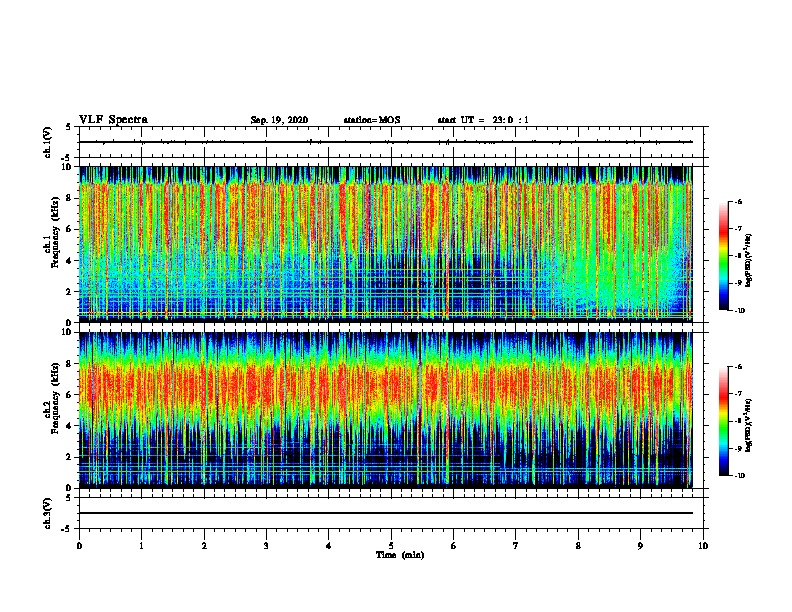Click the "-6" value on ch.2 color bar

(x=738, y=367)
